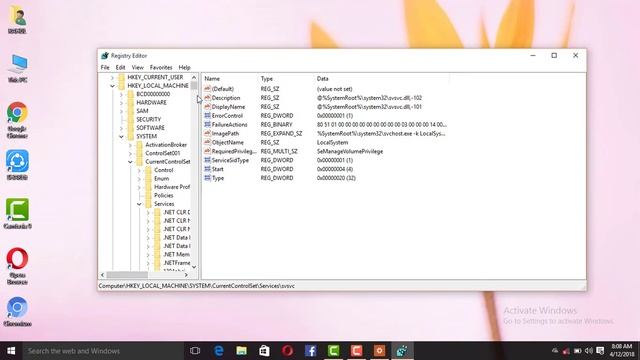The image size is (640, 360).
Task: Open the volume control in system tray
Action: tap(589, 351)
